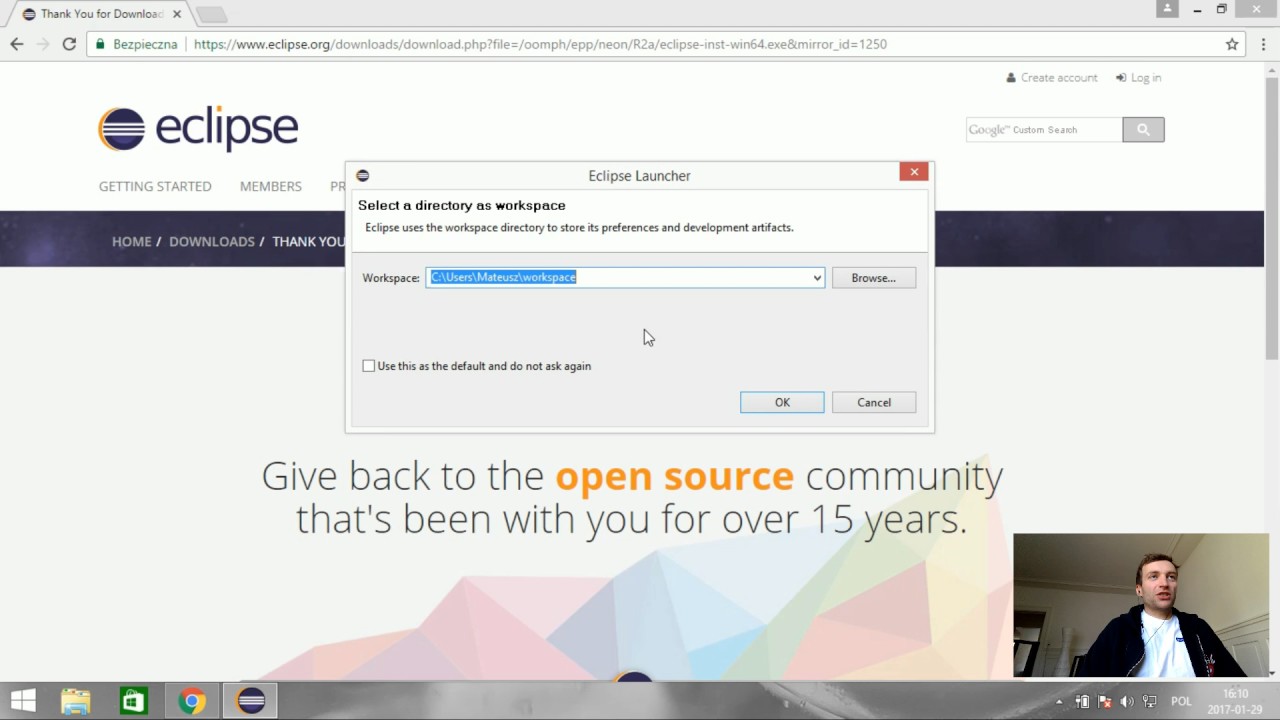Go to HOME in the breadcrumb
The width and height of the screenshot is (1280, 720).
click(131, 241)
